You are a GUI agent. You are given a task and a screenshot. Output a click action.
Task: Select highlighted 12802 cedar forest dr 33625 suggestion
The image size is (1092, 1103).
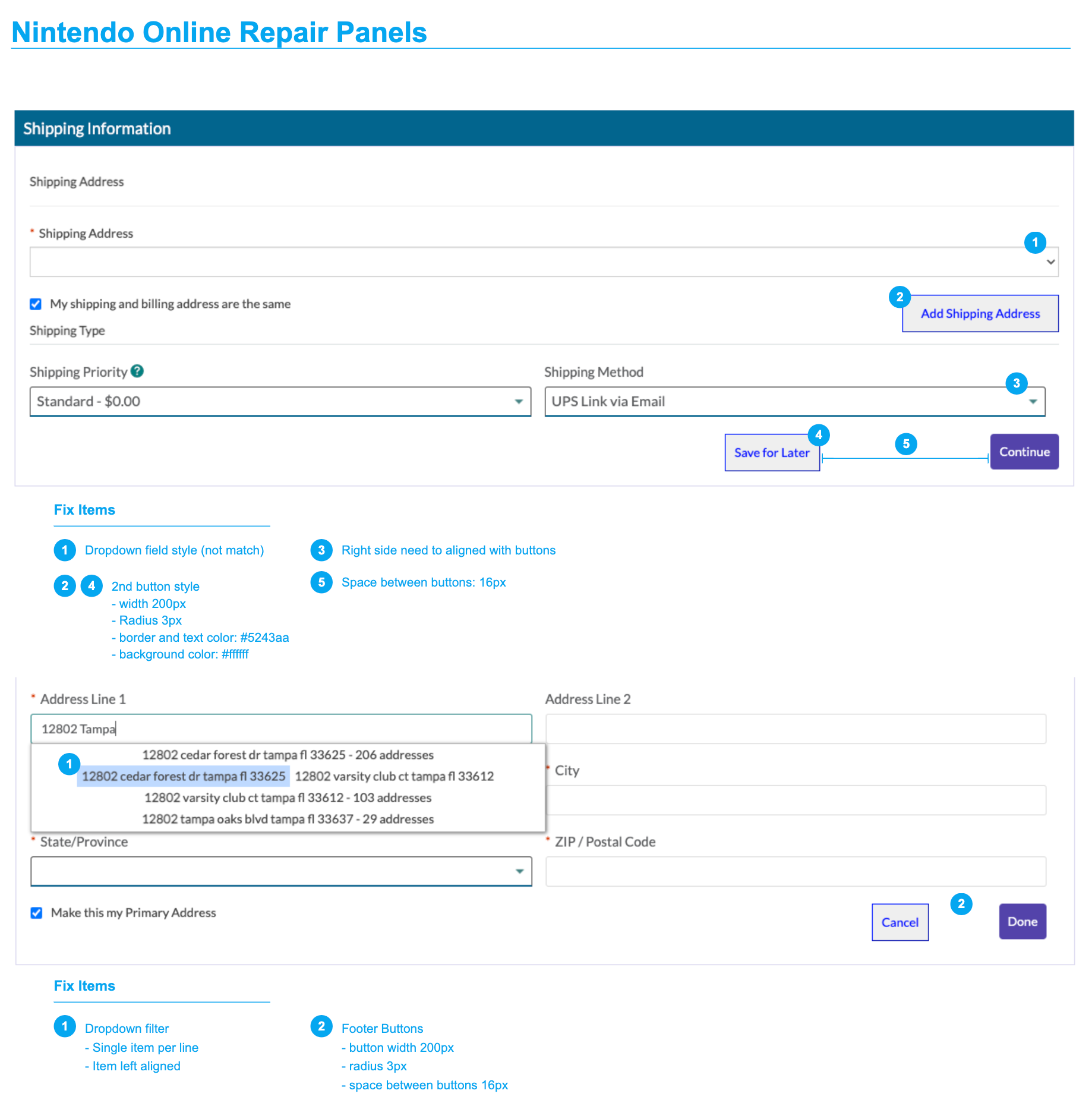184,776
